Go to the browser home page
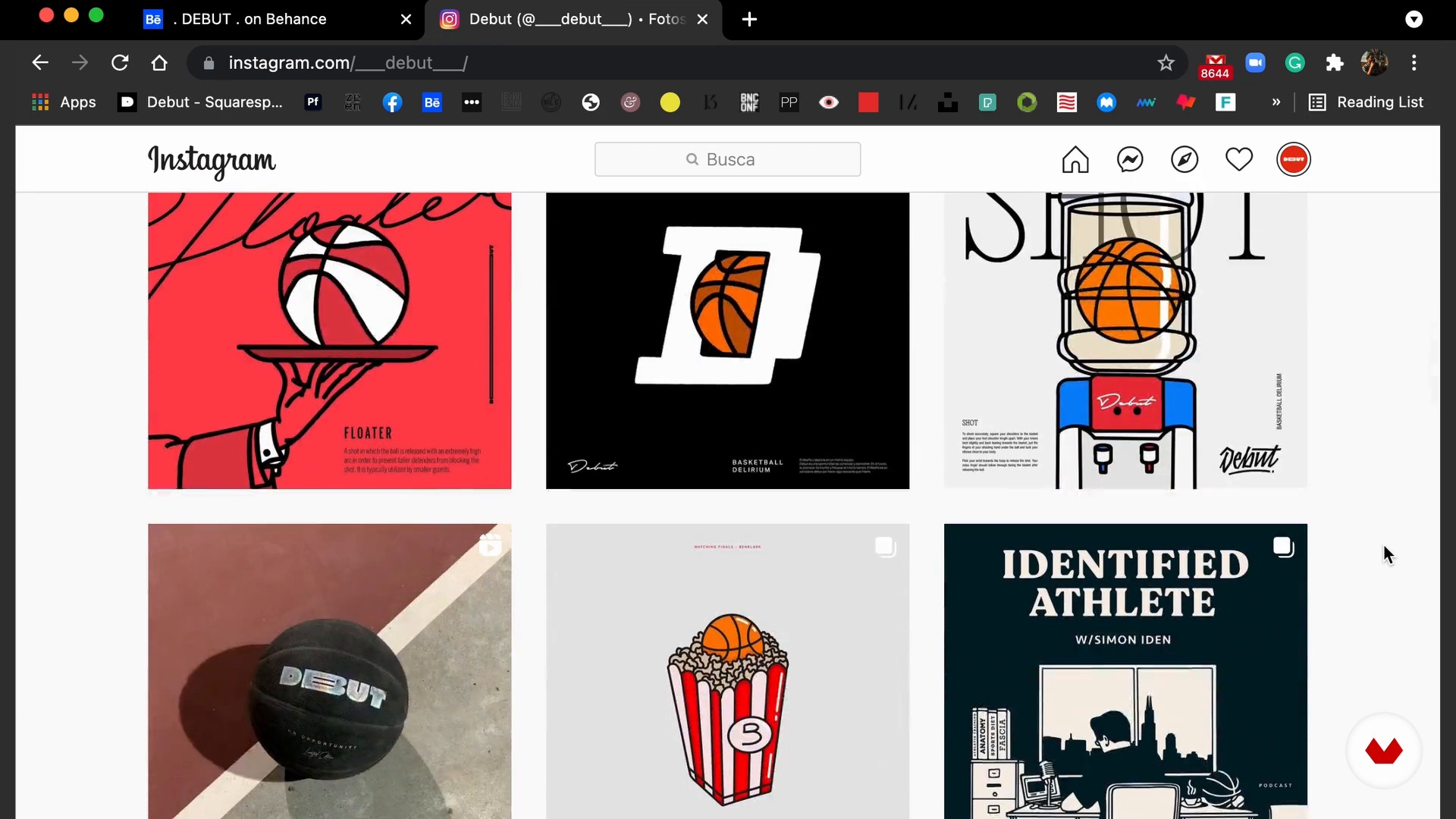 (159, 63)
